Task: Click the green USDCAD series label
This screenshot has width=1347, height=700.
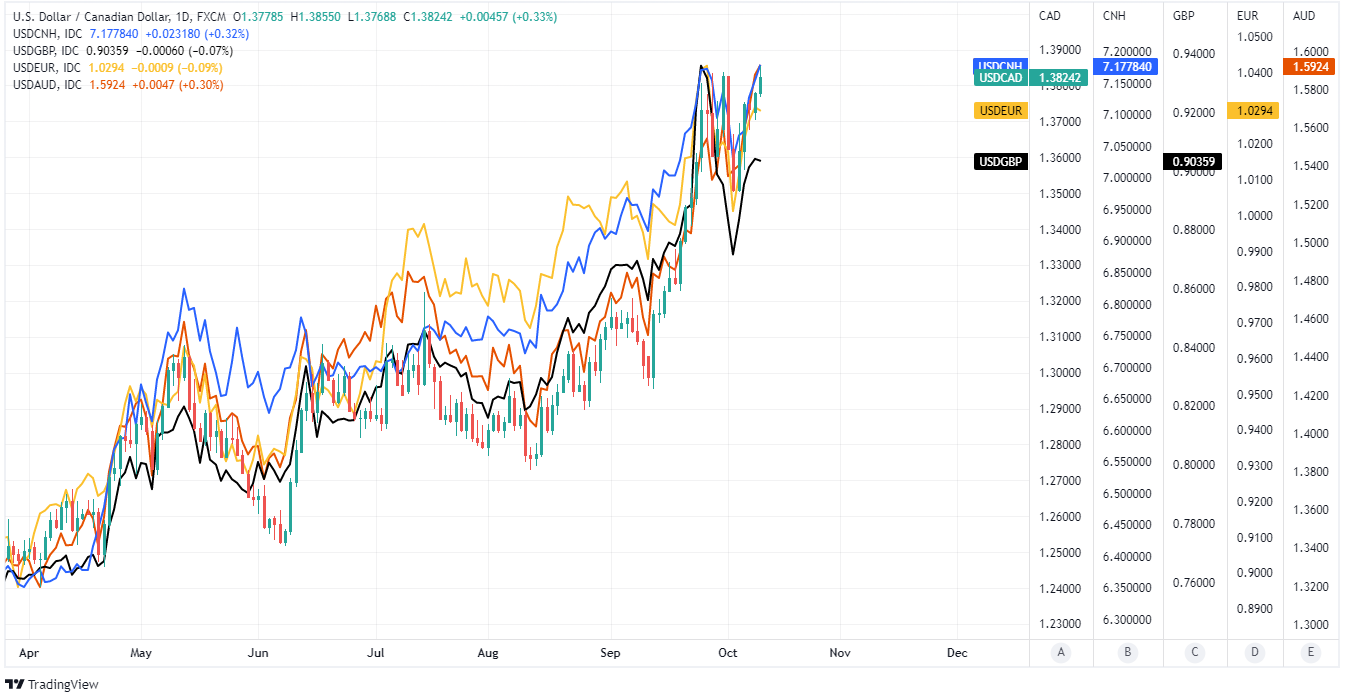Action: [x=1001, y=77]
